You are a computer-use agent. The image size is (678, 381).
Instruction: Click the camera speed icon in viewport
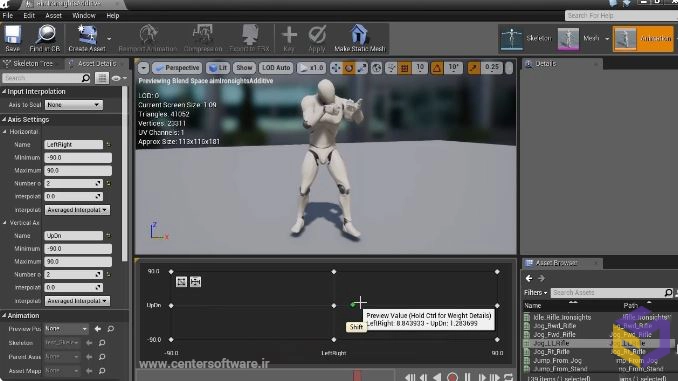tap(508, 68)
